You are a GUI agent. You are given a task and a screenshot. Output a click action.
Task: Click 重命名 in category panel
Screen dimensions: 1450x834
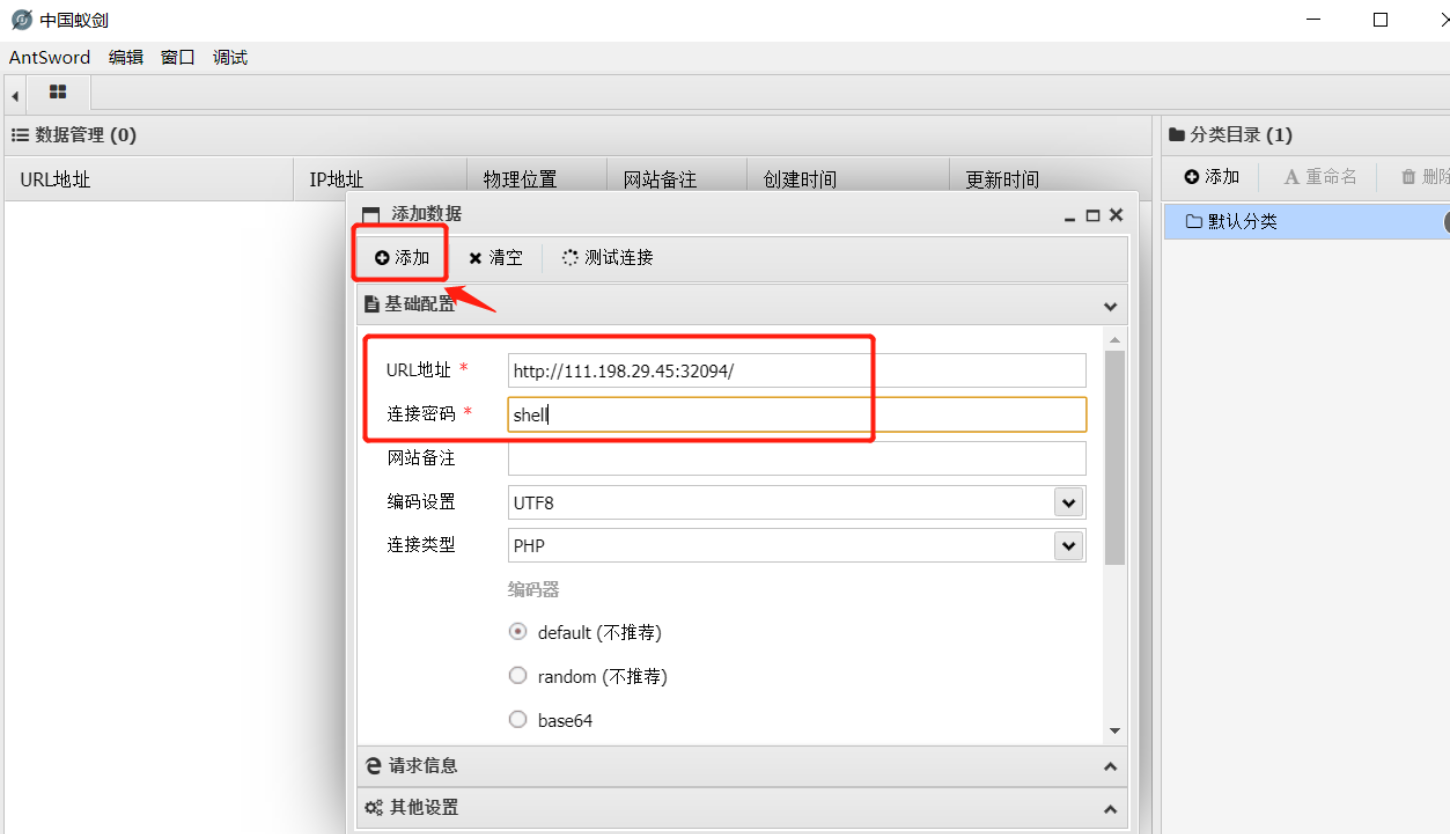click(1321, 177)
